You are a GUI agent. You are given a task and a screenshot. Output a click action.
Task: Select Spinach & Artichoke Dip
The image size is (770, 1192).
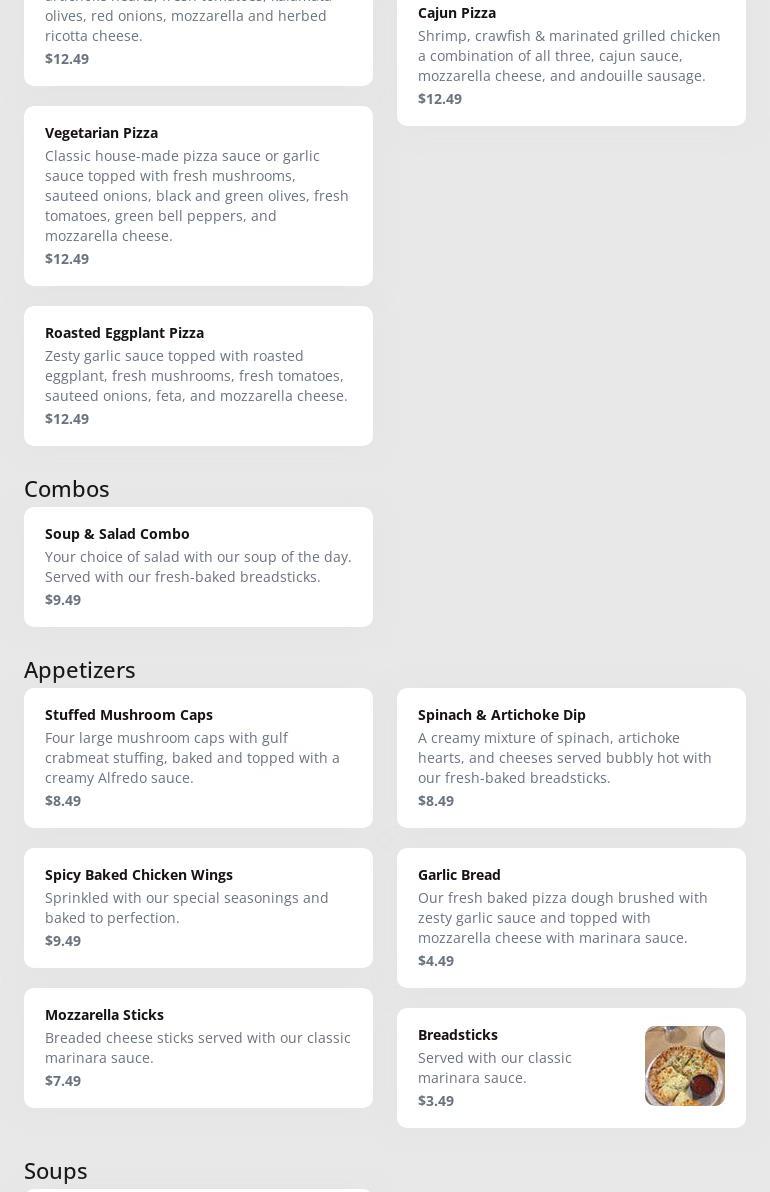pos(571,758)
